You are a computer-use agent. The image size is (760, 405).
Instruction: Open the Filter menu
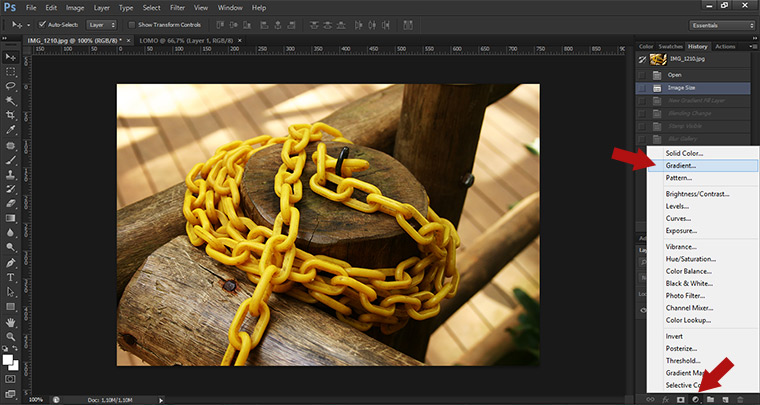[176, 7]
